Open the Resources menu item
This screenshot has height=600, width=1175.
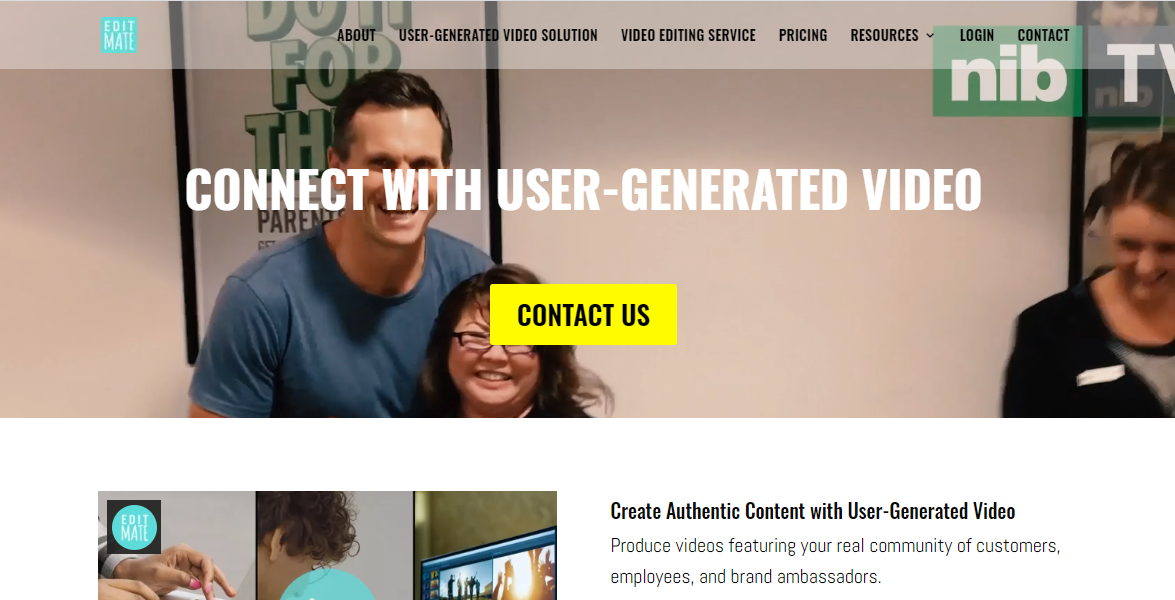coord(884,35)
